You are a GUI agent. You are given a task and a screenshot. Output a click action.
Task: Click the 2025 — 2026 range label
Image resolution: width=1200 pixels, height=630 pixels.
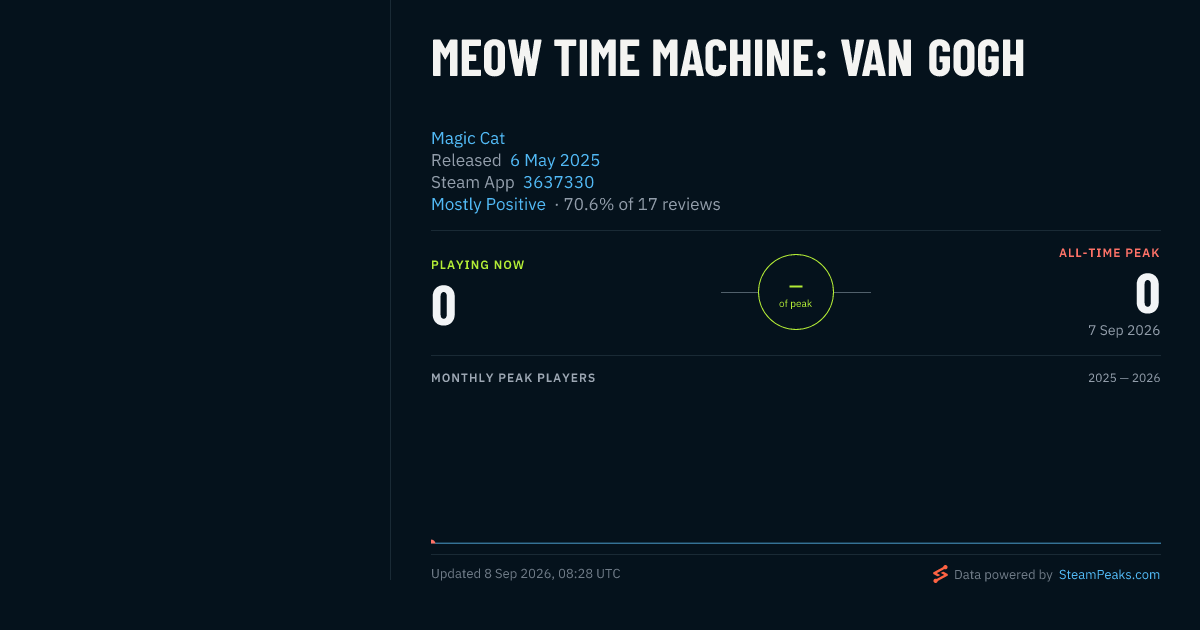(x=1124, y=378)
